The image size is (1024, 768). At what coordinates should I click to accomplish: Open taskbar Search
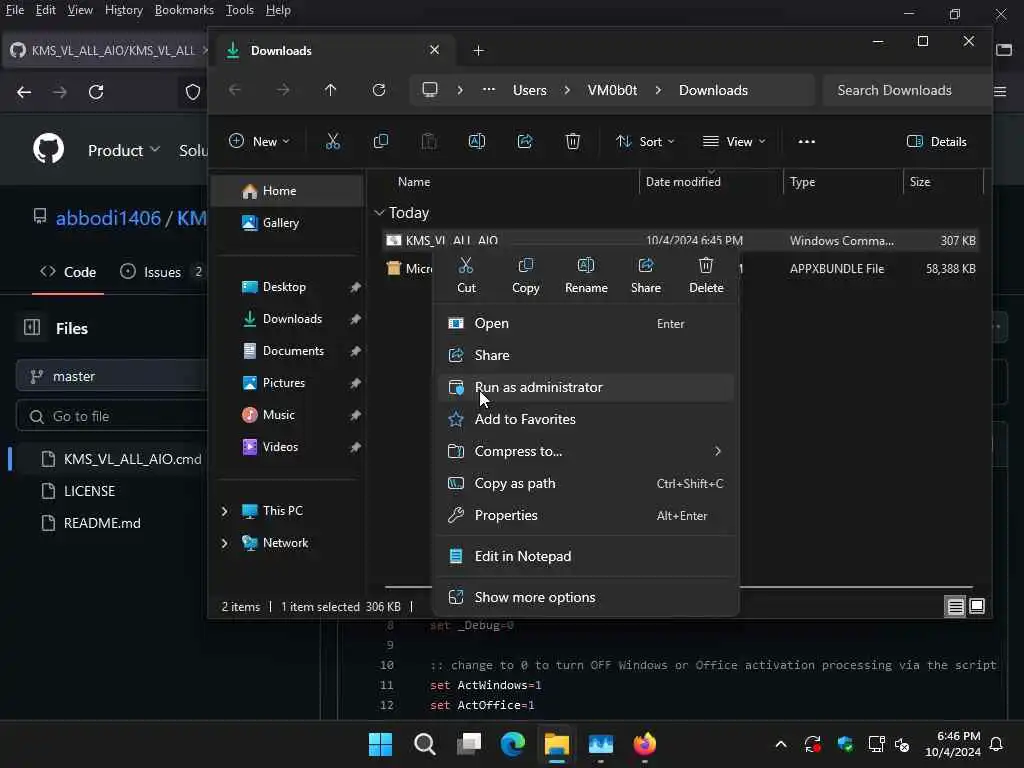(x=424, y=744)
